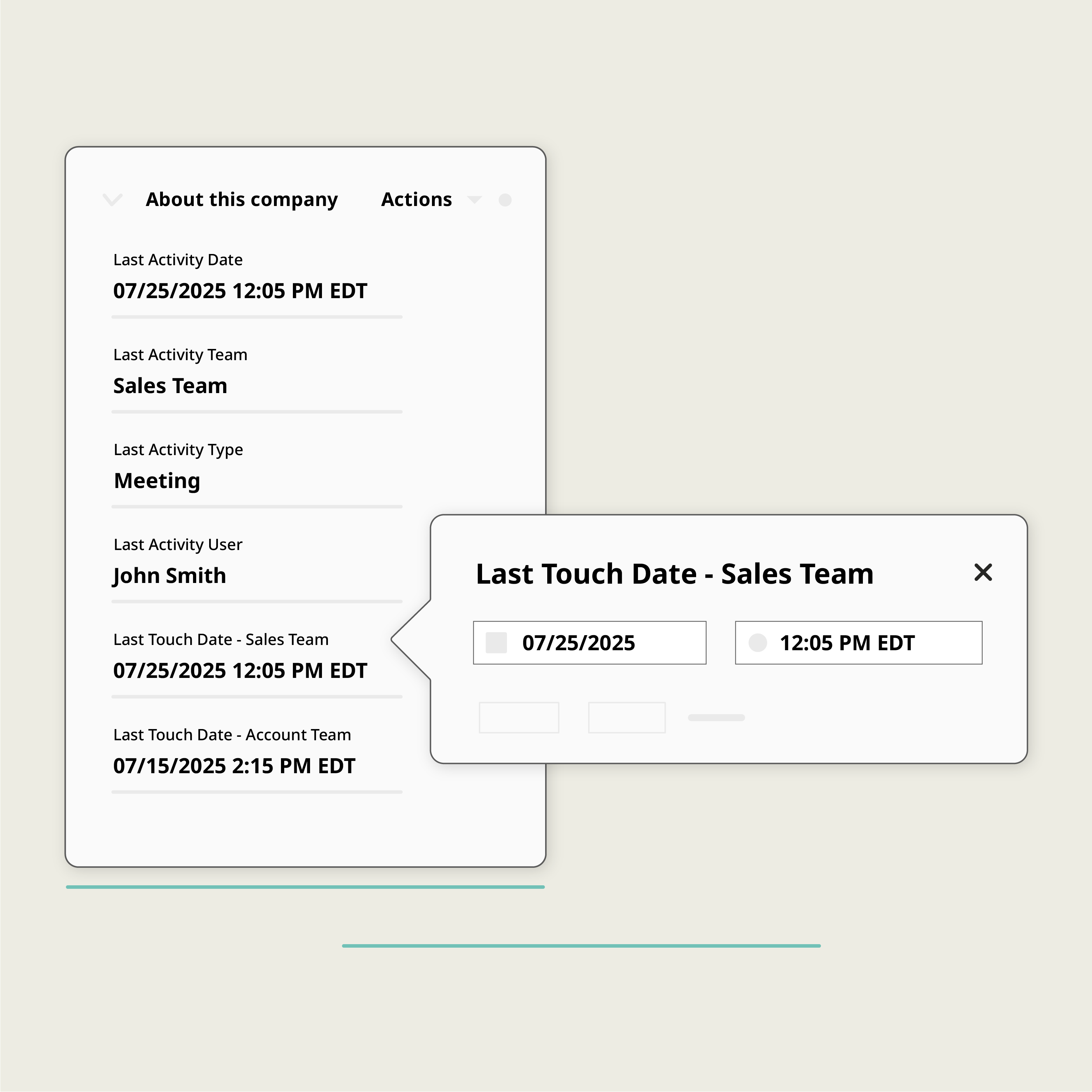Close the Last Touch Date popup
This screenshot has height=1092, width=1092.
click(x=983, y=572)
